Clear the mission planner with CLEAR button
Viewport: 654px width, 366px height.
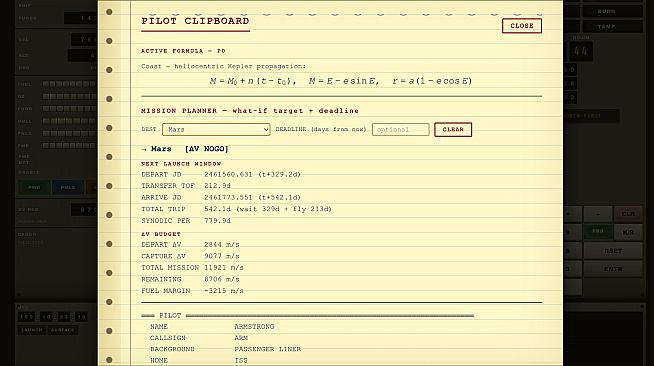pos(453,130)
